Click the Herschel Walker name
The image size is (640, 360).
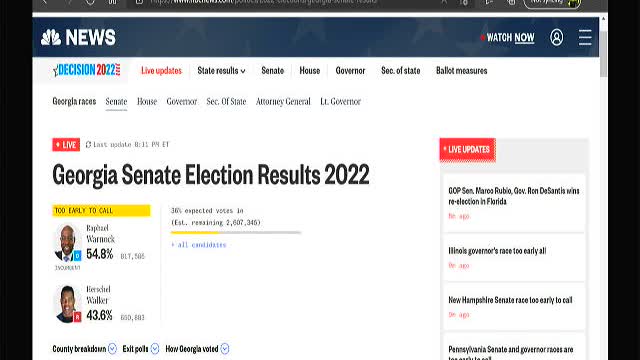coord(98,295)
